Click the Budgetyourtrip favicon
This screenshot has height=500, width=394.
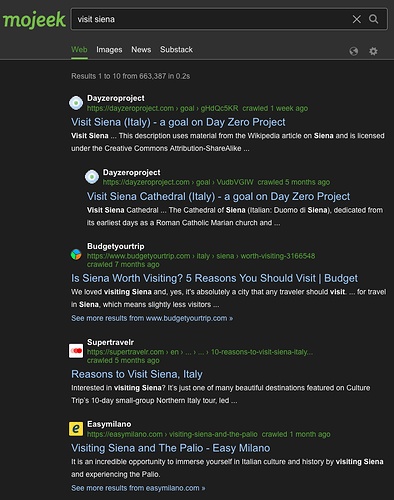click(x=76, y=254)
